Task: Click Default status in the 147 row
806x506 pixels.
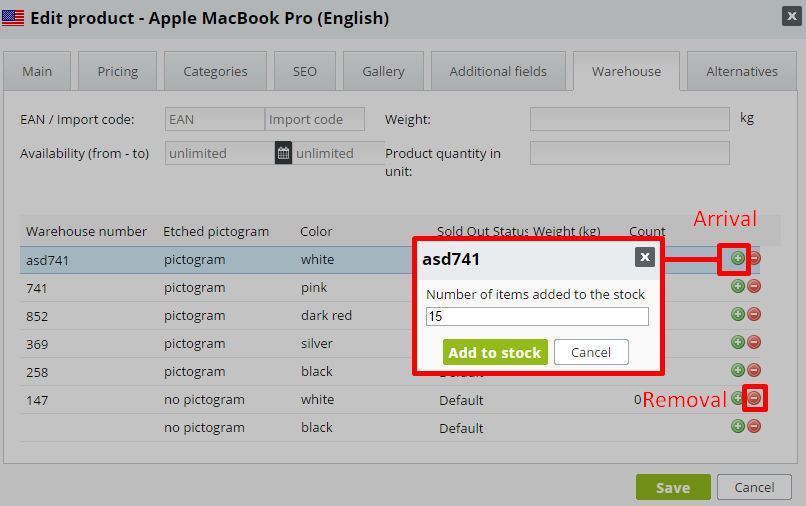Action: coord(461,400)
